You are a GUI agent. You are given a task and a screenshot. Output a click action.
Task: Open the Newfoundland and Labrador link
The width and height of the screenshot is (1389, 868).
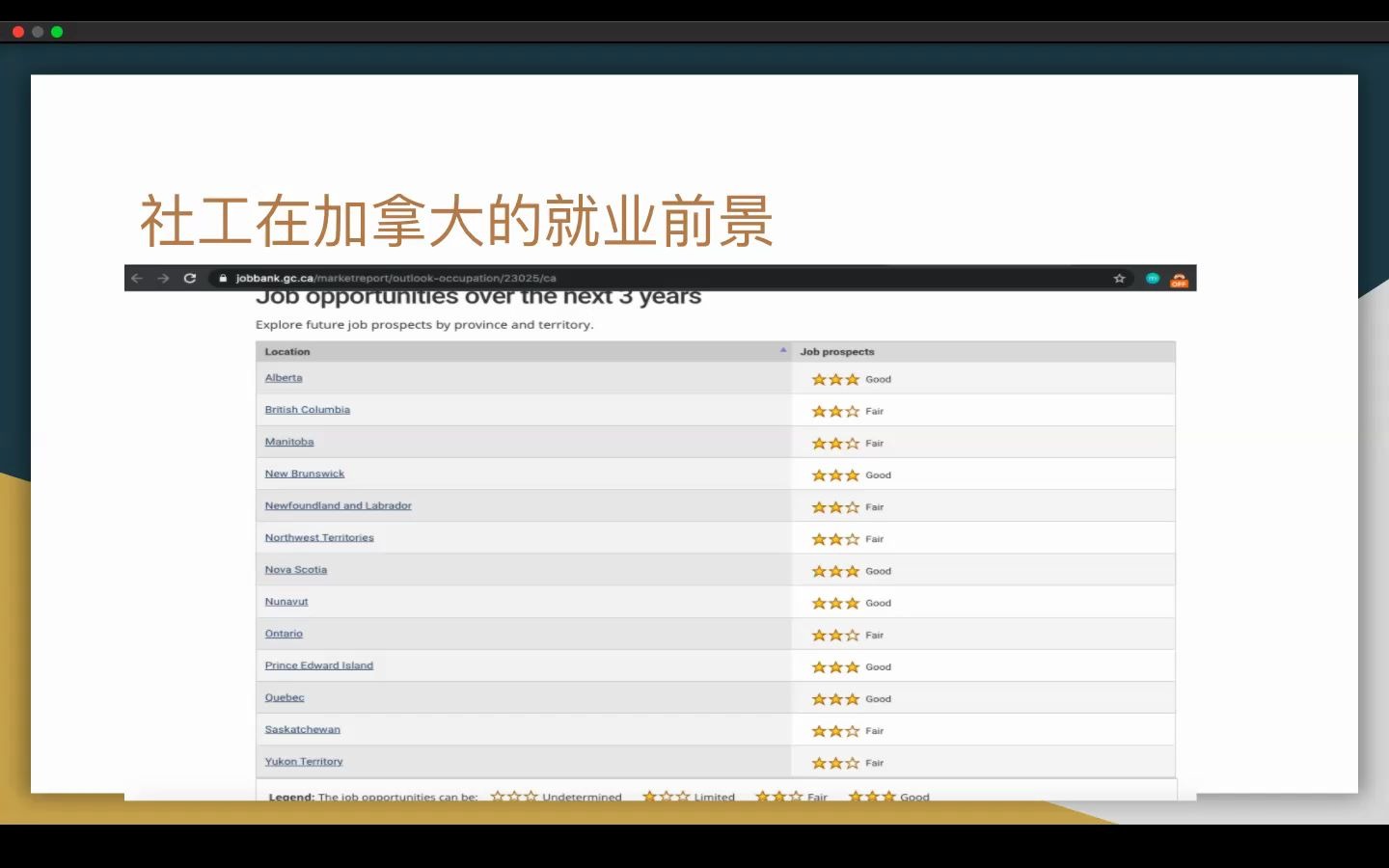(339, 505)
